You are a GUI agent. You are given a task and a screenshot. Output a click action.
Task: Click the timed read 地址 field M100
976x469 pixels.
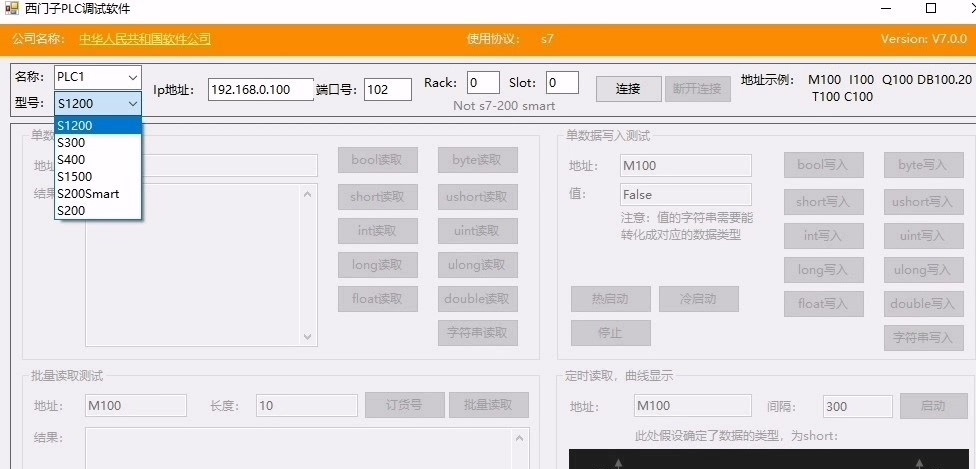click(x=693, y=406)
